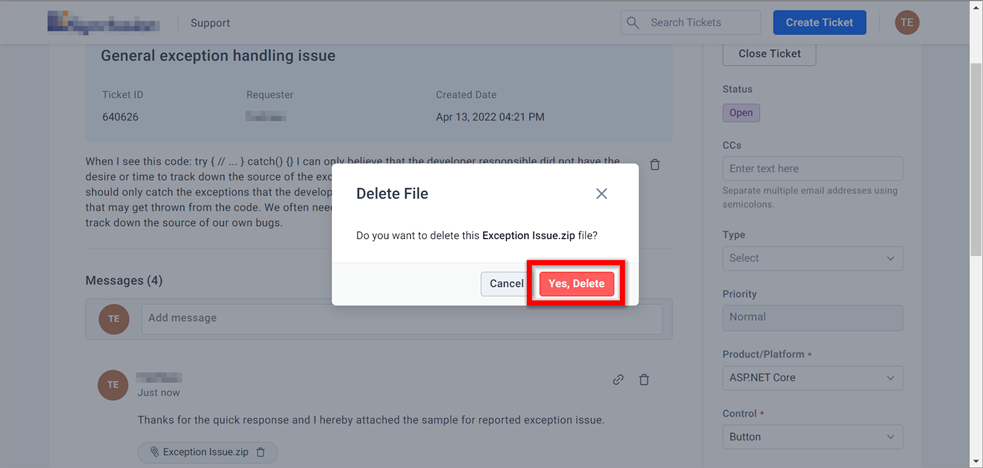Click trash icon on Exception Issue.zip chip
The image size is (983, 468).
coord(261,452)
